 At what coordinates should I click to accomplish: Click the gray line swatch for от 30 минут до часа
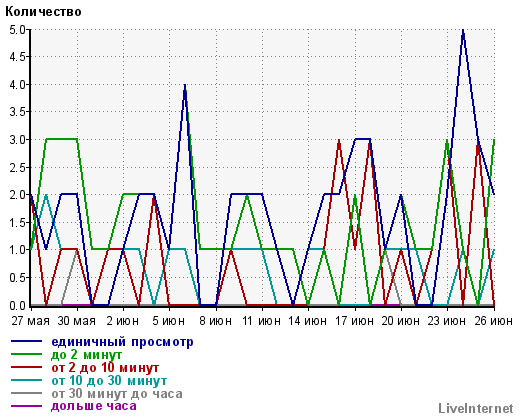tap(26, 393)
